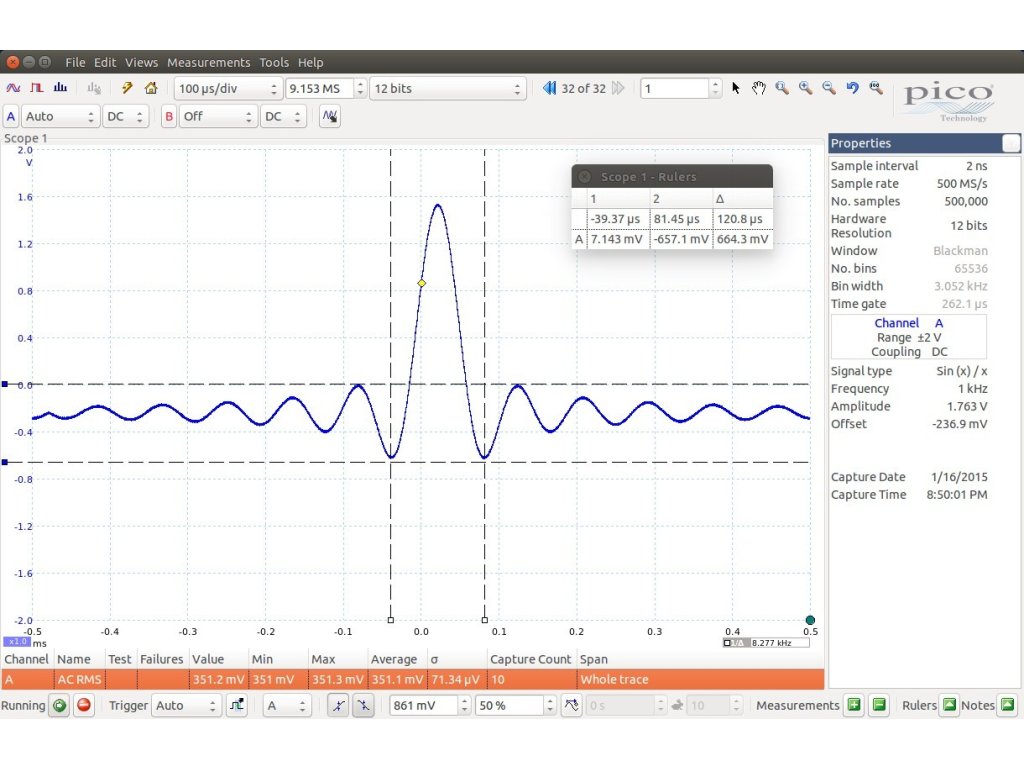
Task: Click the Auto setup lightning icon
Action: (x=127, y=88)
